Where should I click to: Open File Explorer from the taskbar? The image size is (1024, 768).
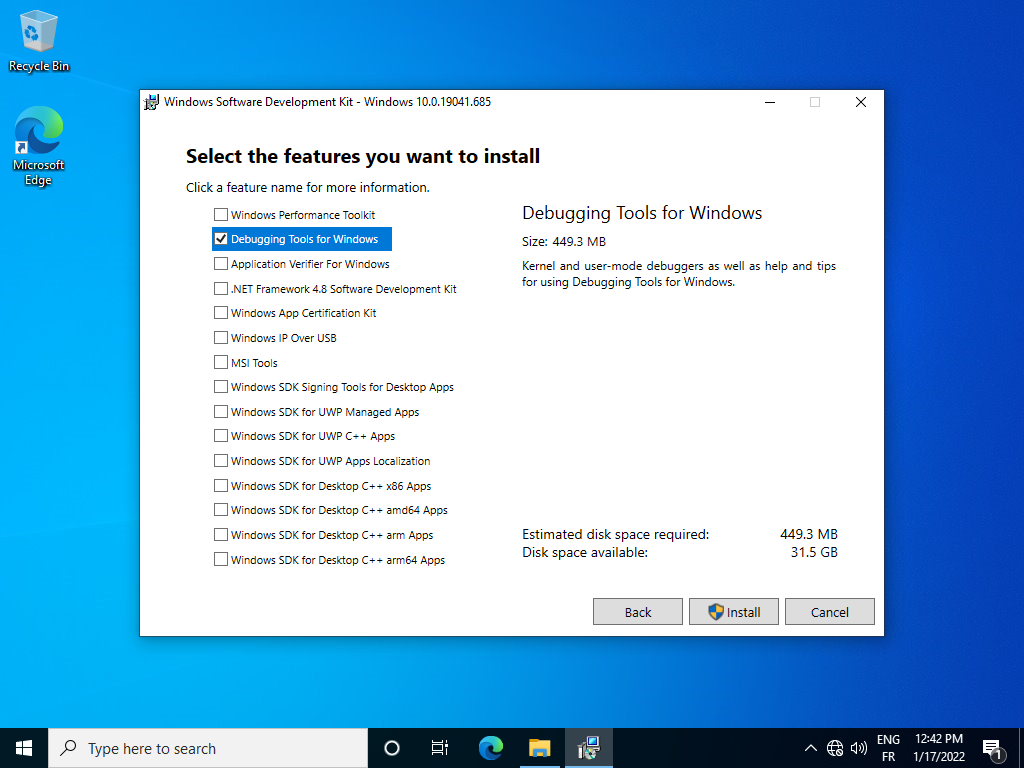540,748
